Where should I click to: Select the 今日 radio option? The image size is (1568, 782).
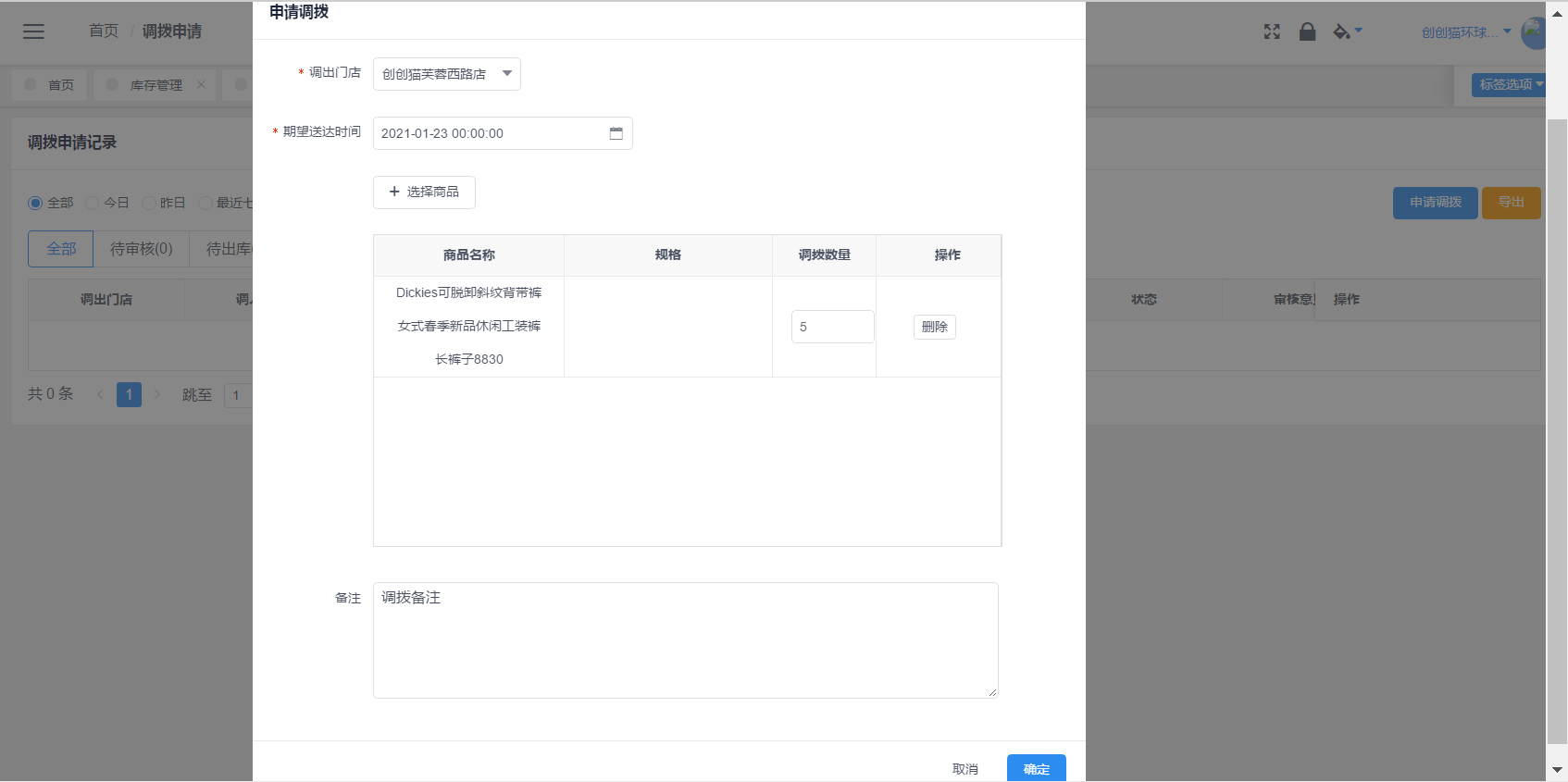click(93, 203)
